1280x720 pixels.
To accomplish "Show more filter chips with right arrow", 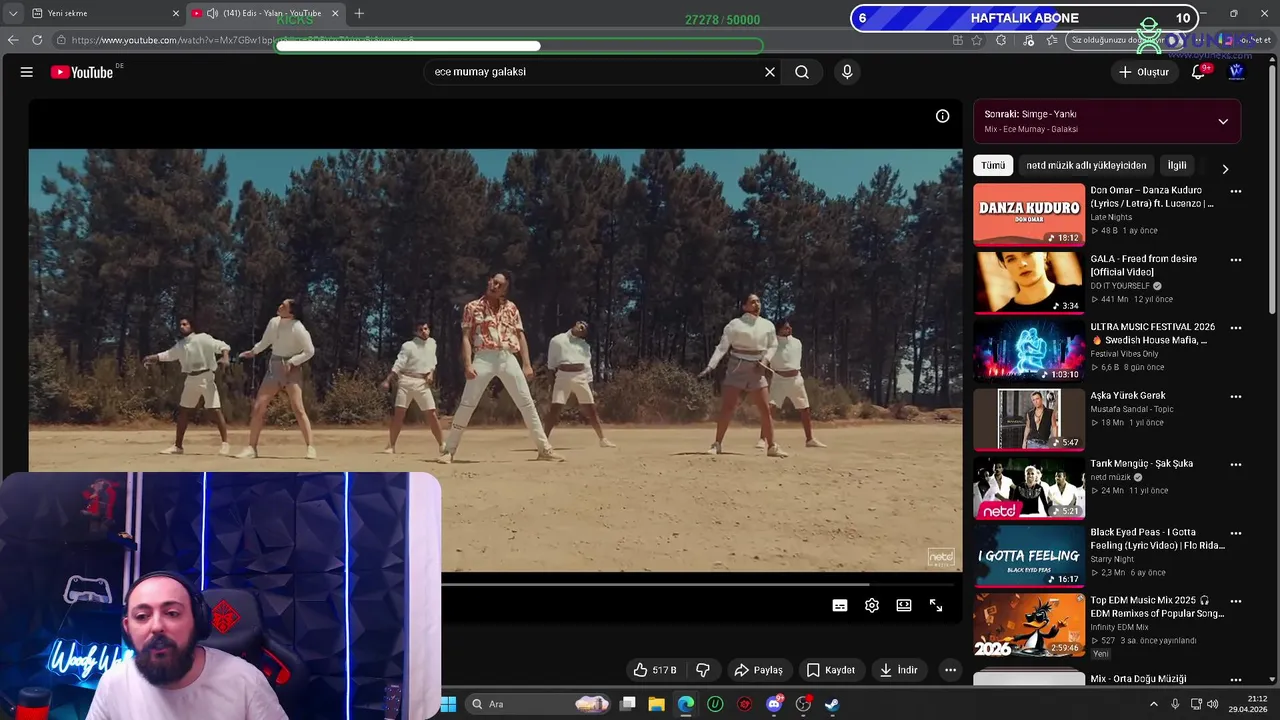I will [x=1225, y=169].
